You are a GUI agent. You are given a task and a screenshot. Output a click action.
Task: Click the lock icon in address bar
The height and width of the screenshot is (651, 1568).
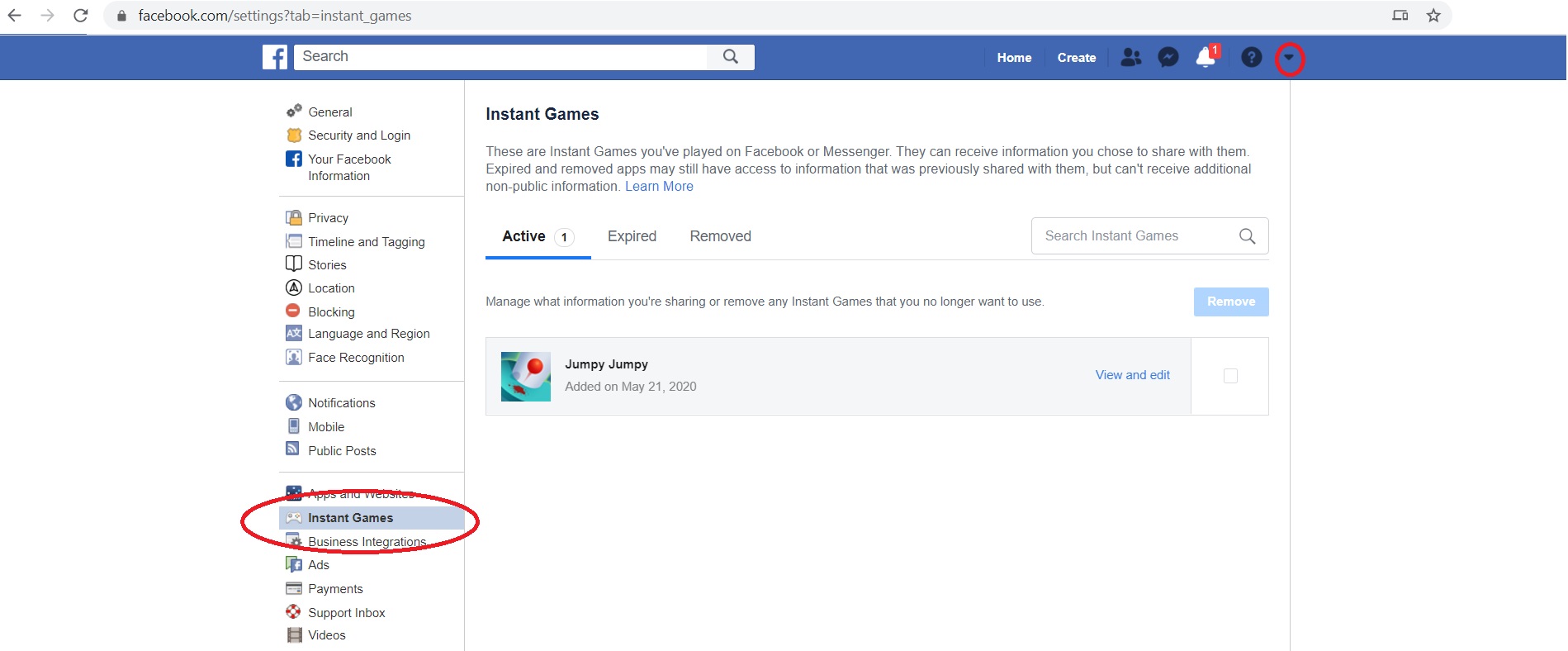pyautogui.click(x=121, y=16)
